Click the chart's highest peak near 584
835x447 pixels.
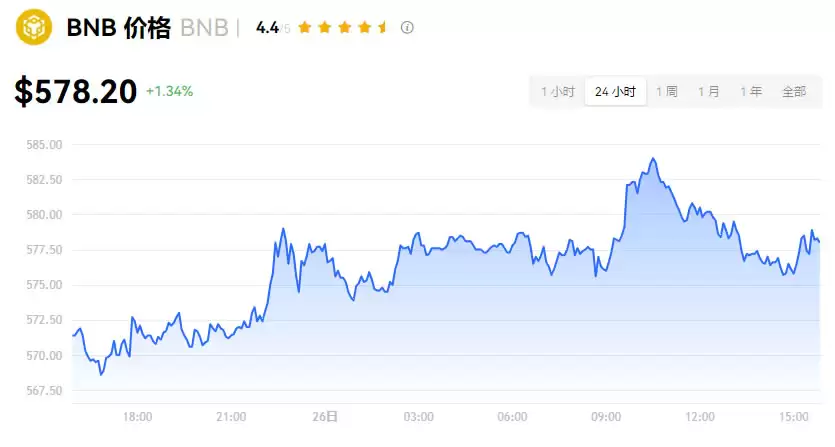point(653,159)
